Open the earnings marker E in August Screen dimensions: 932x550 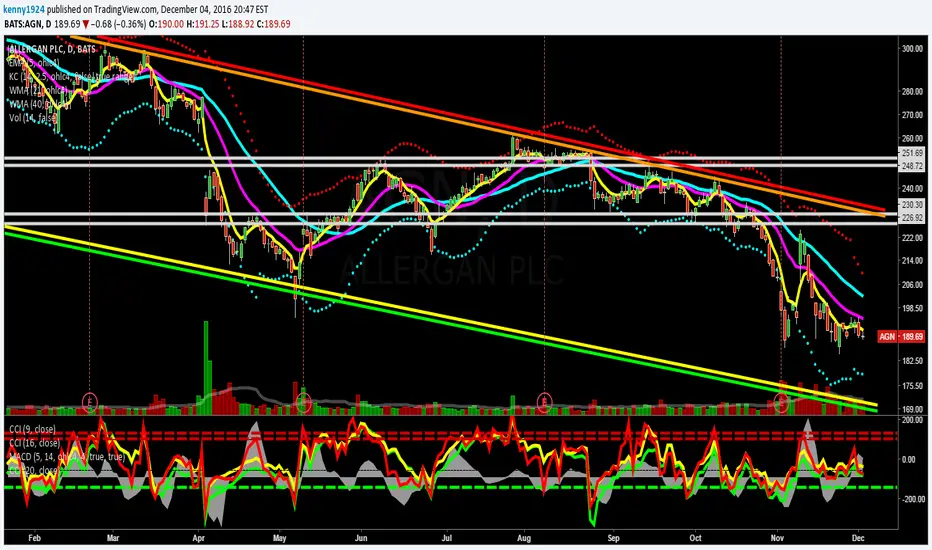(x=545, y=401)
